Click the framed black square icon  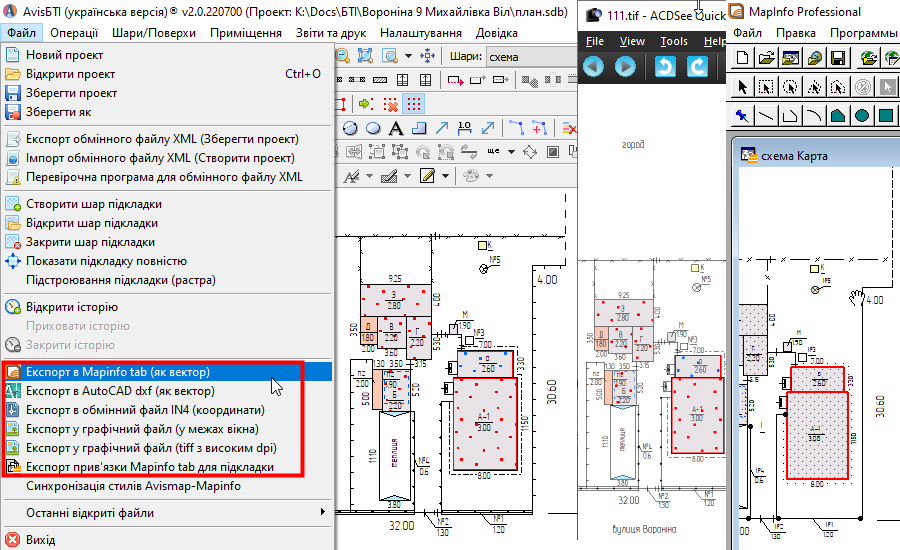(553, 152)
